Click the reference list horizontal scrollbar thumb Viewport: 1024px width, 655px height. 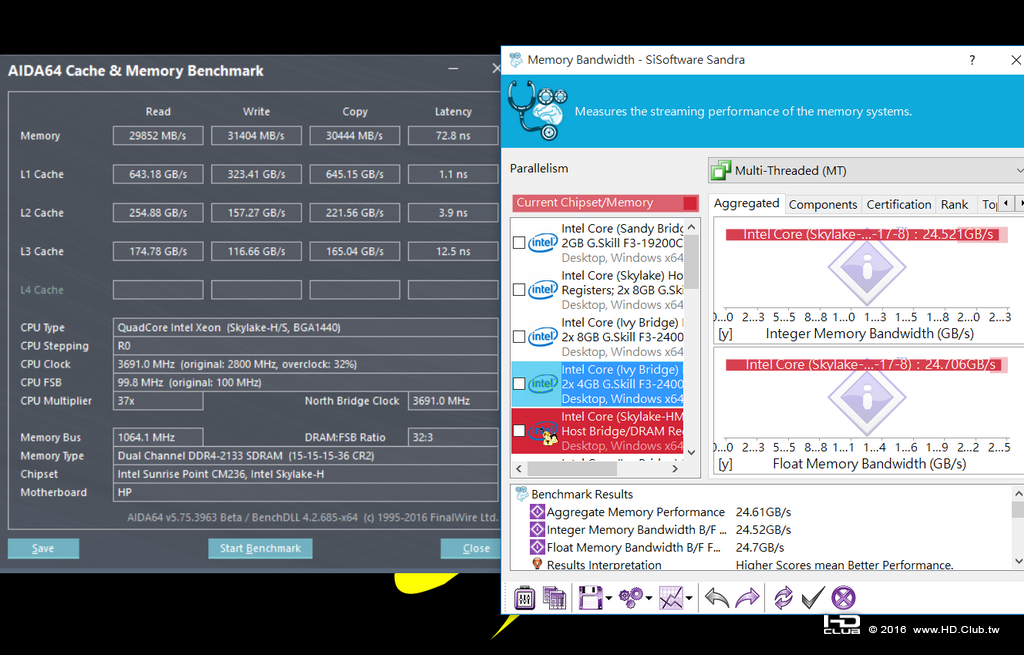coord(572,468)
